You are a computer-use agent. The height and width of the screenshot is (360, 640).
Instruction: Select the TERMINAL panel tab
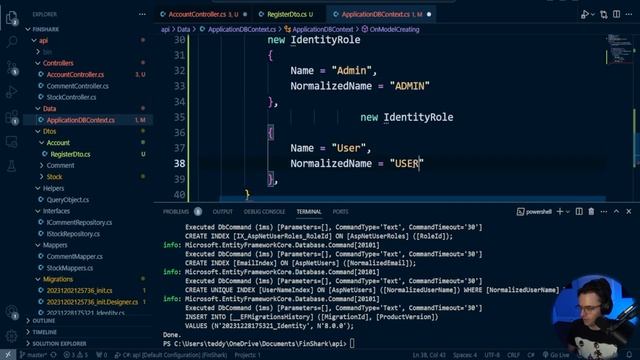pyautogui.click(x=309, y=211)
